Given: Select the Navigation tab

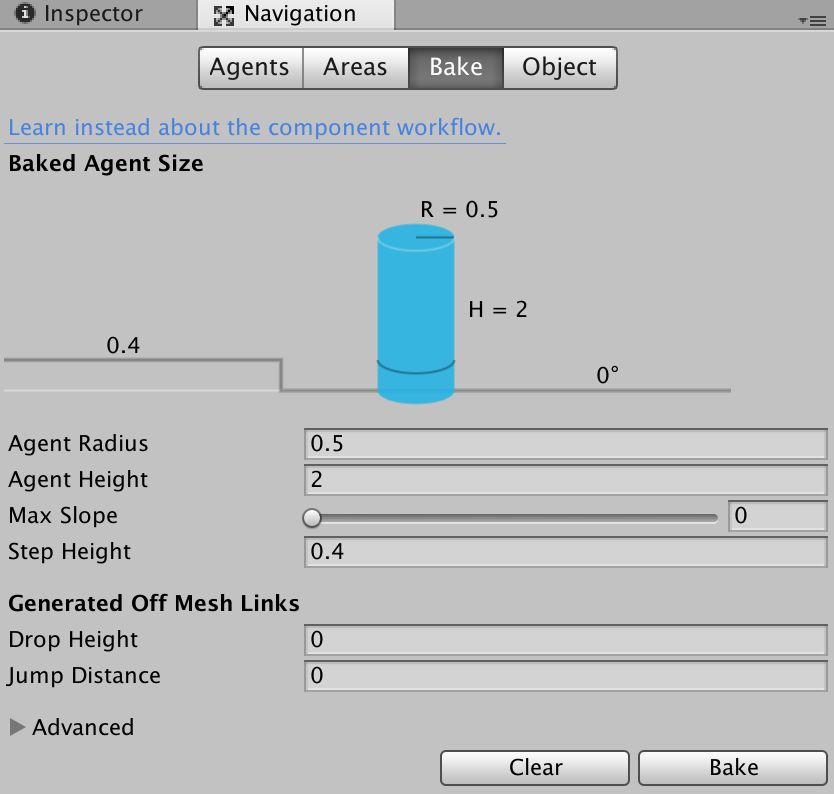Looking at the screenshot, I should [299, 14].
